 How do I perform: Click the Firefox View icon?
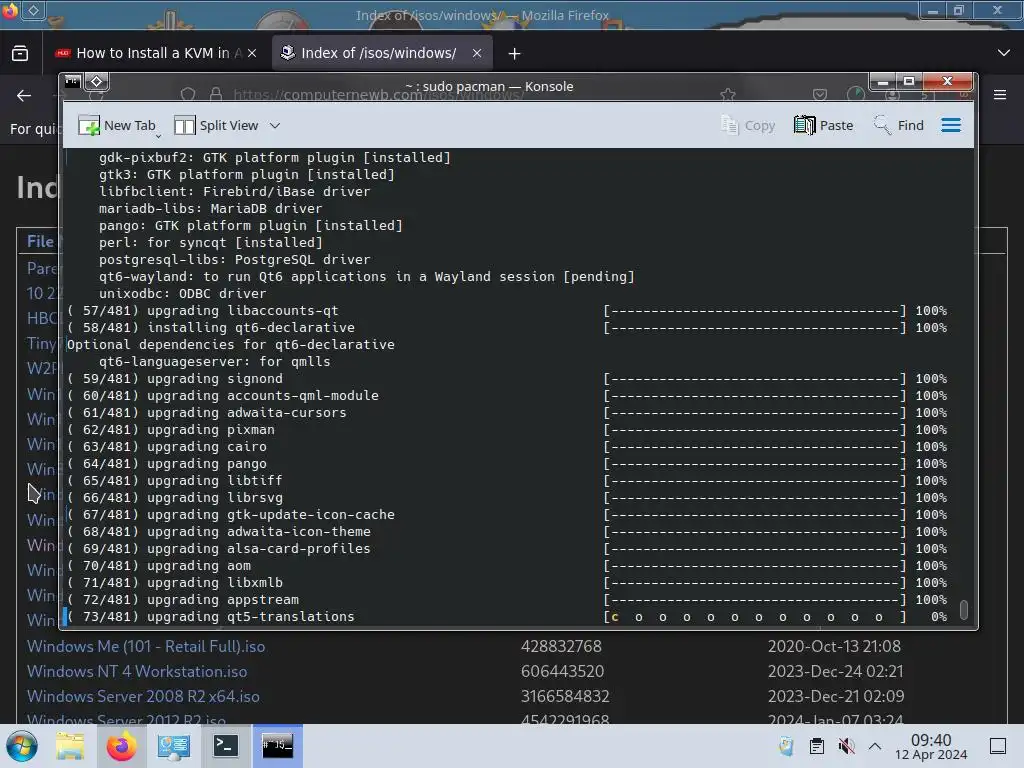tap(20, 53)
